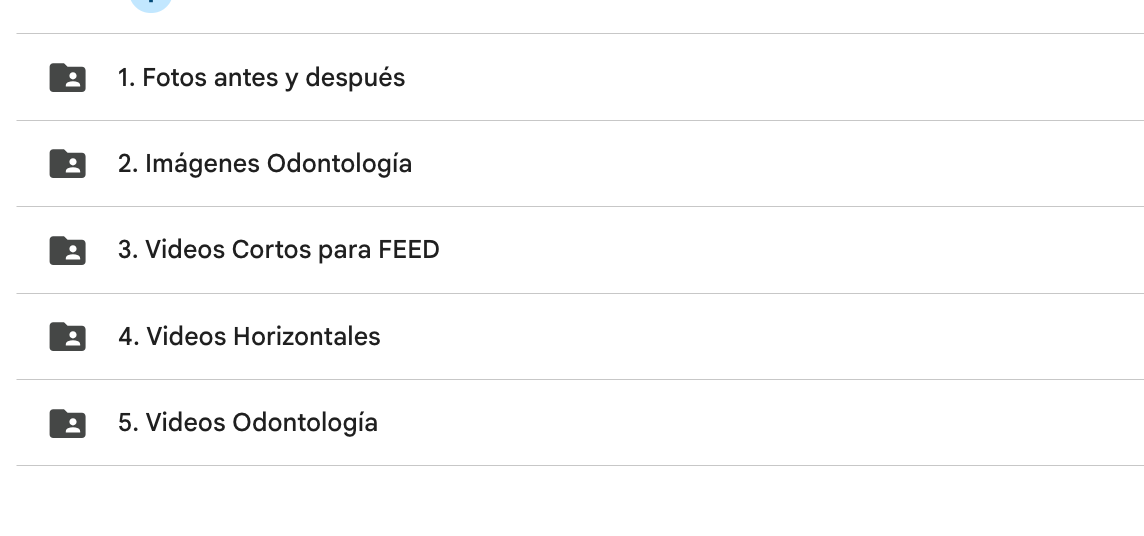Click the shared folder icon for '1. Fotos antes y después'
The image size is (1144, 536).
pyautogui.click(x=67, y=78)
